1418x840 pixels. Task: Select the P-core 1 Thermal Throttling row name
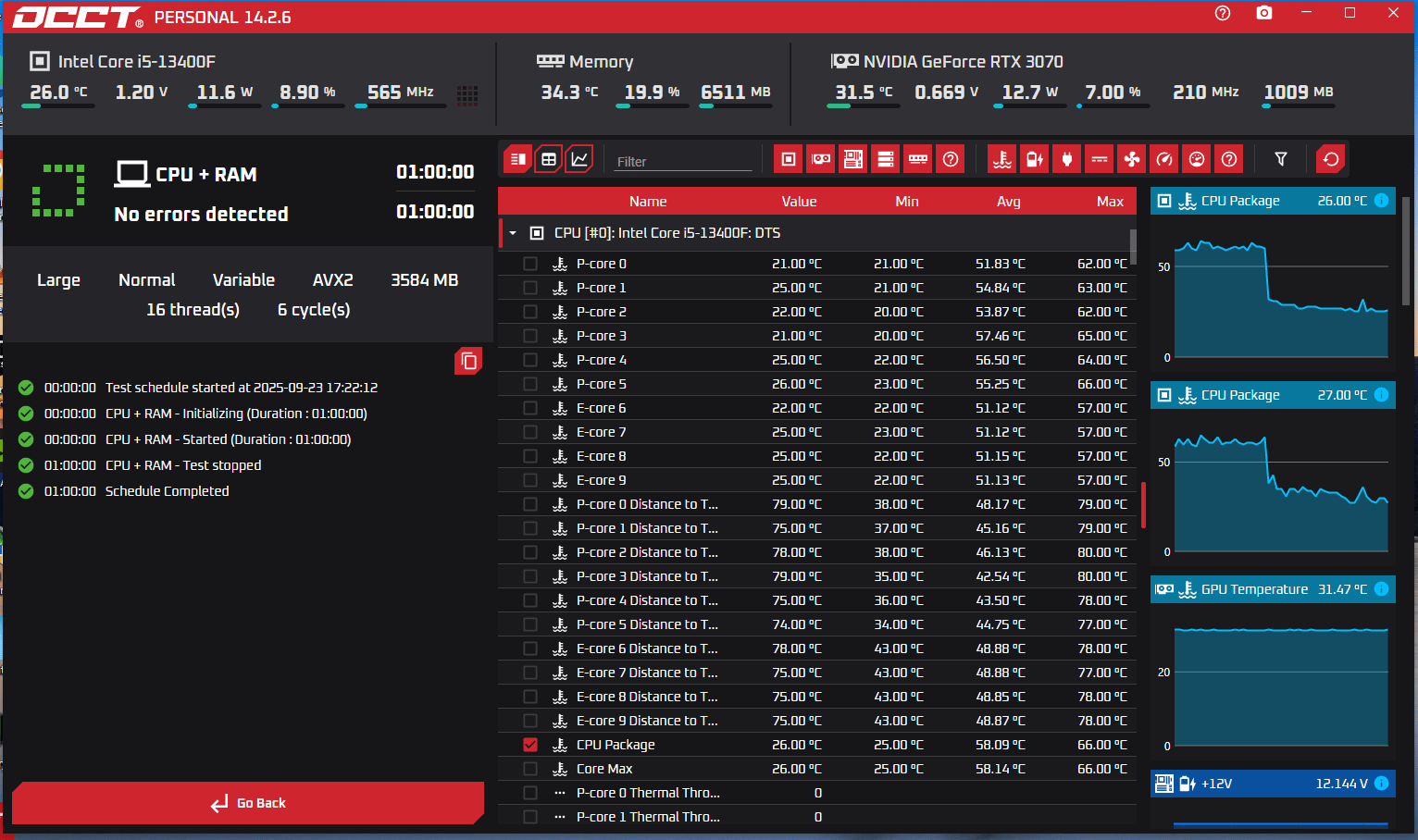[x=648, y=817]
